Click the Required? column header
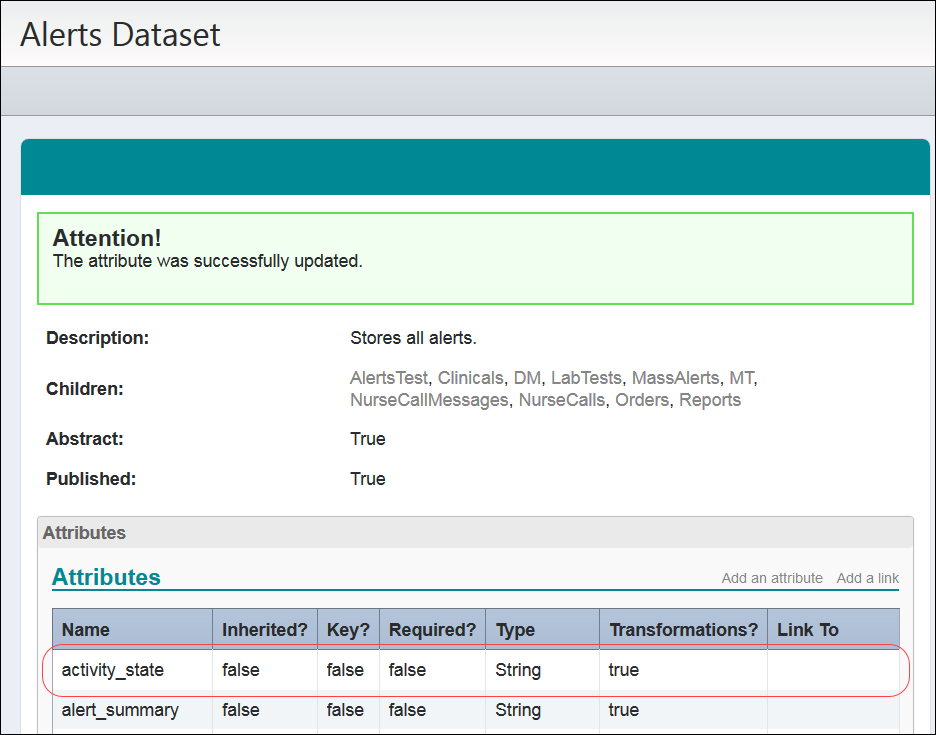The width and height of the screenshot is (936, 735). [432, 629]
